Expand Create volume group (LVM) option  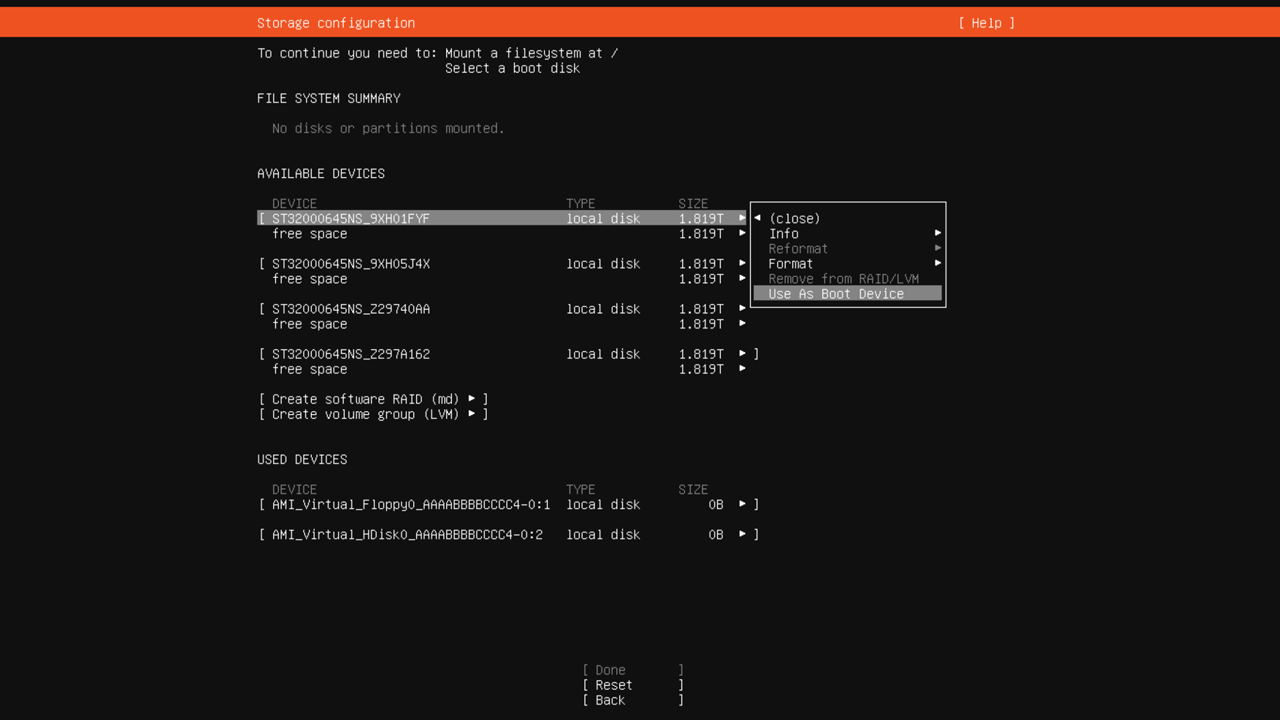coord(373,414)
